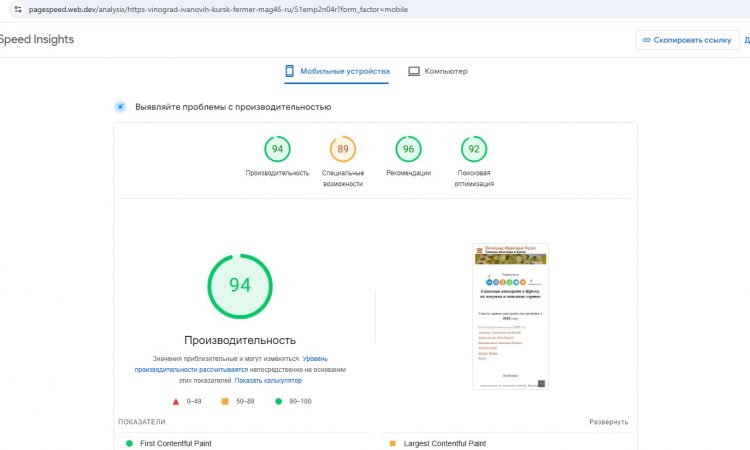Select the 92 Поисковая оптимизация score gauge

pyautogui.click(x=474, y=149)
